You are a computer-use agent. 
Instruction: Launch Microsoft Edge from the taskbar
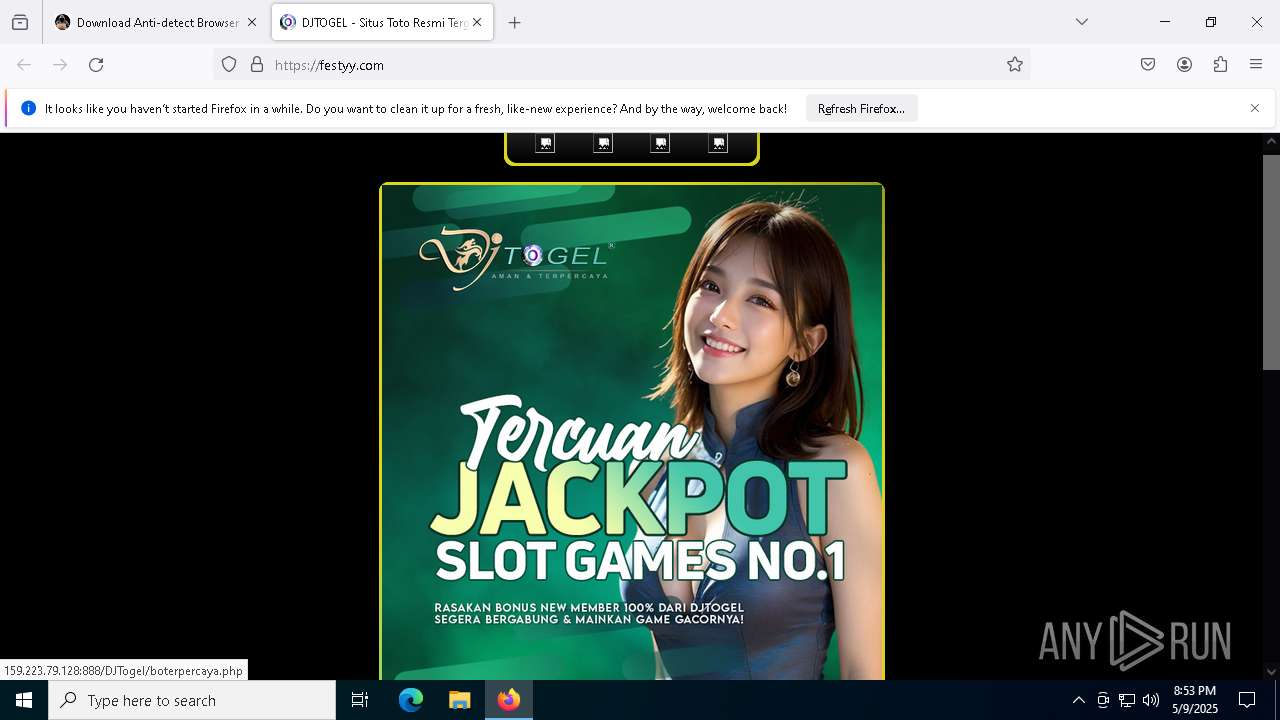(411, 700)
